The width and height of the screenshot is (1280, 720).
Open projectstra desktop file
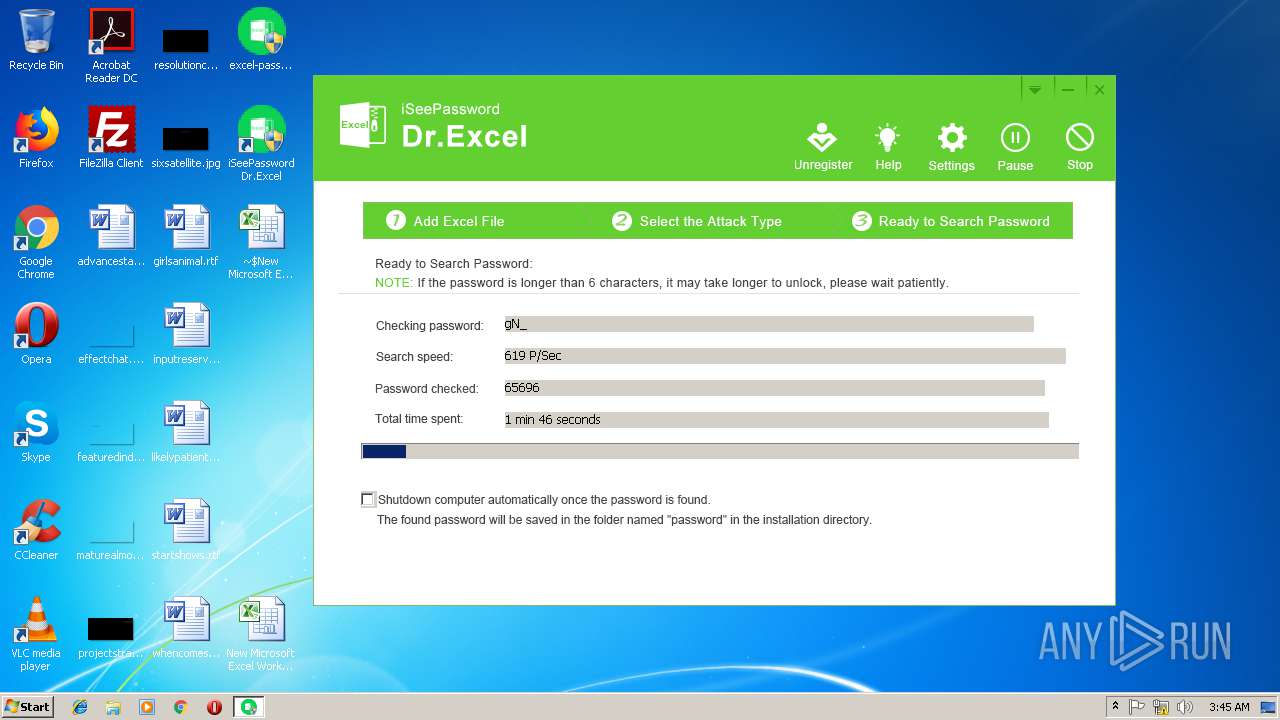pos(111,636)
